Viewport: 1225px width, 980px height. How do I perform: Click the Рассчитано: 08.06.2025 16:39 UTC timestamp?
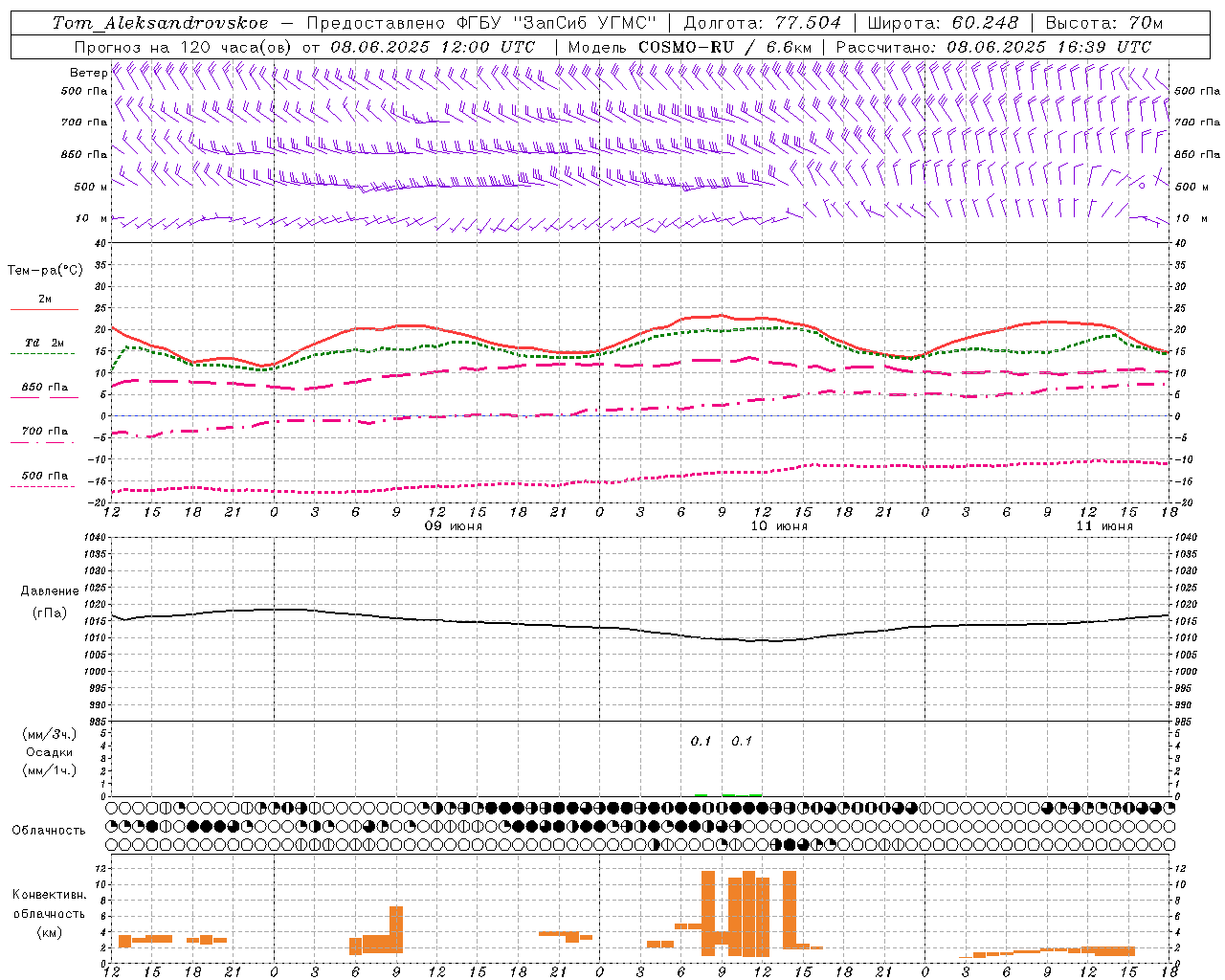point(993,47)
